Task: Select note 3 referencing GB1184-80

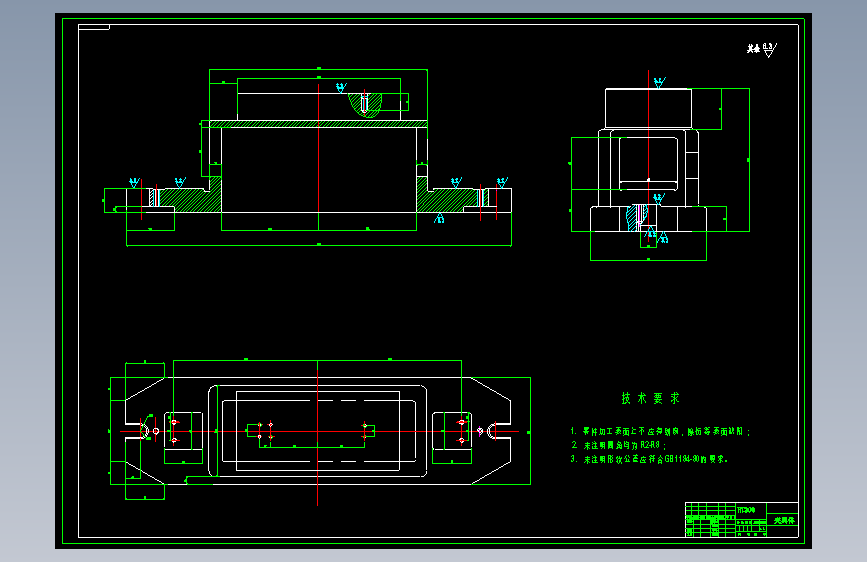Action: (649, 459)
